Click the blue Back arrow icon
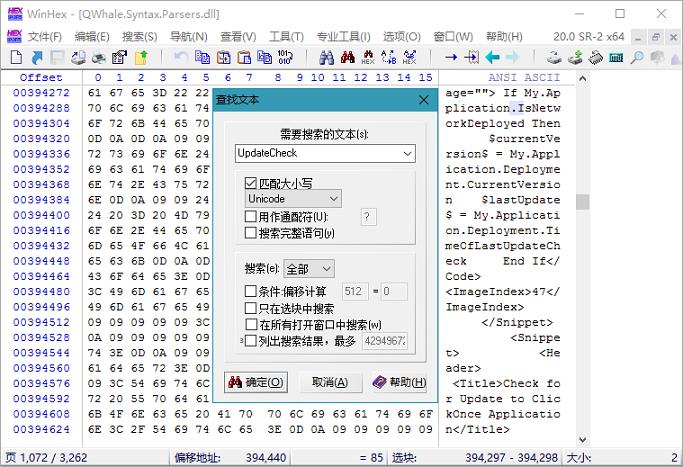The width and height of the screenshot is (683, 467). pos(491,57)
